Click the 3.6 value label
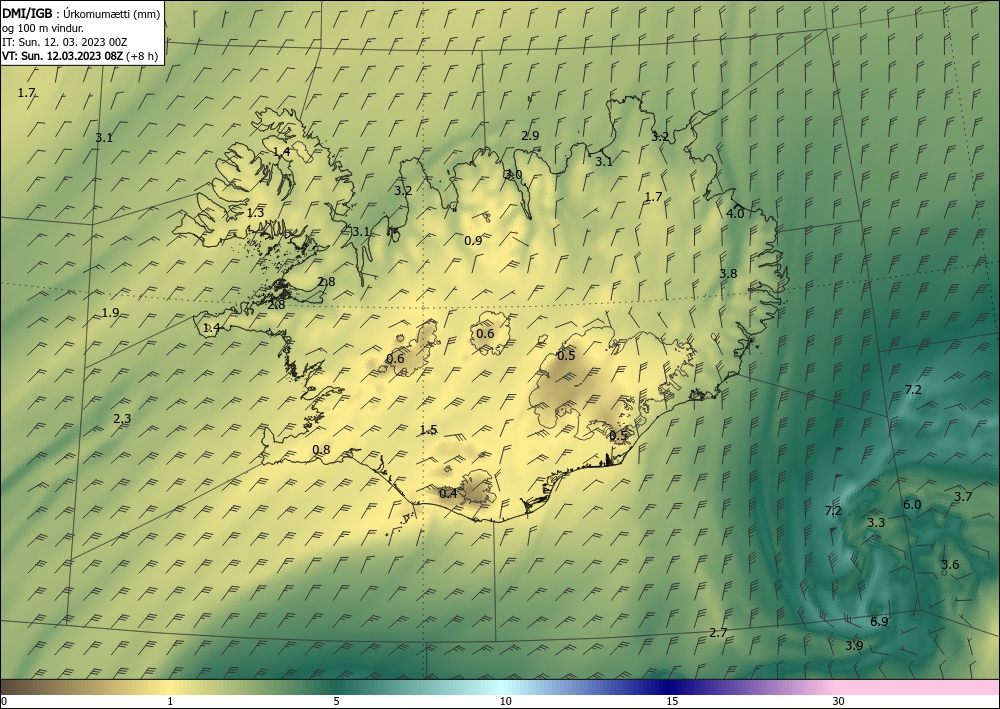This screenshot has width=1000, height=709. point(950,564)
